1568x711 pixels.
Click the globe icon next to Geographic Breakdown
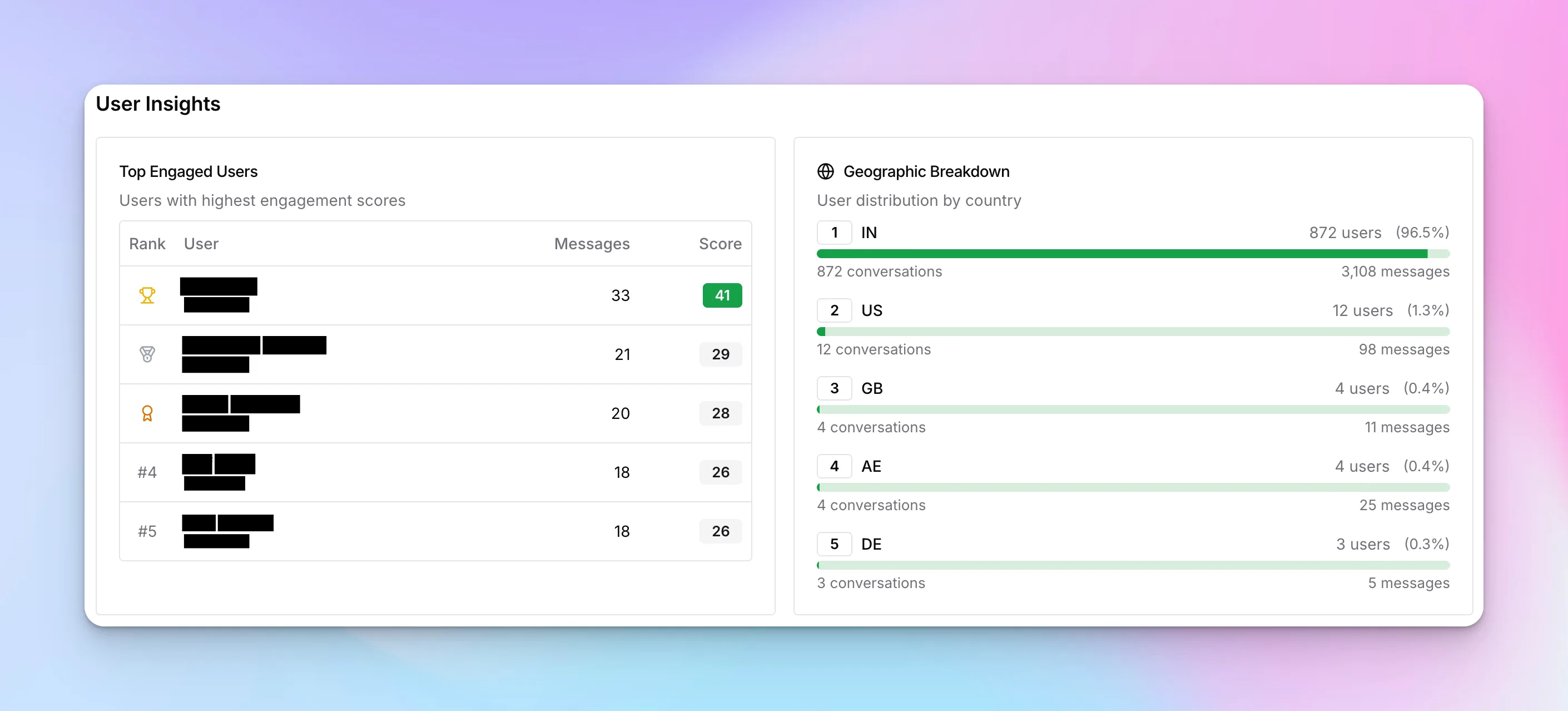pos(825,171)
